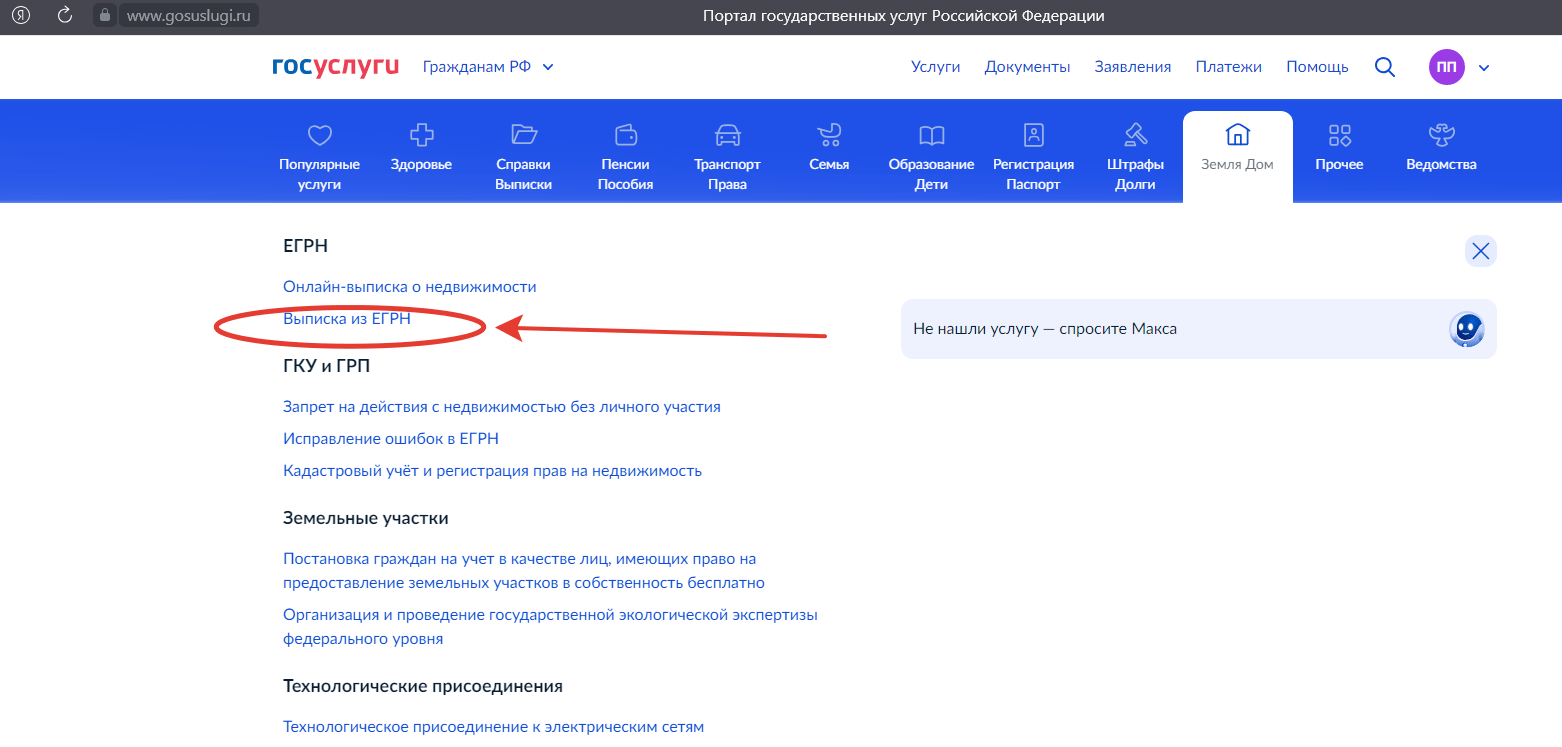Viewport: 1562px width, 747px height.
Task: Open Онлайн-выписка о недвижимости link
Action: [x=410, y=287]
